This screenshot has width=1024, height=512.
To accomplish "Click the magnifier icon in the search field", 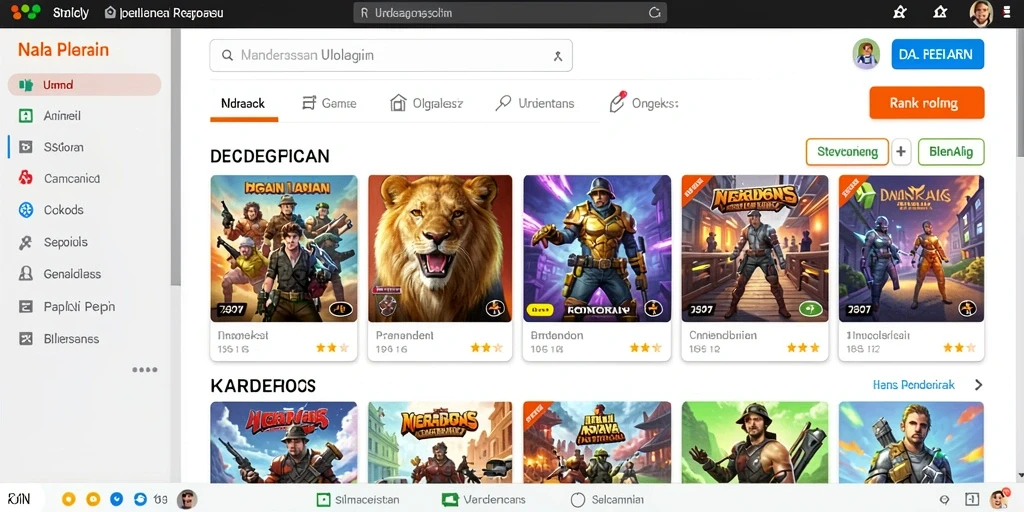I will pos(227,56).
